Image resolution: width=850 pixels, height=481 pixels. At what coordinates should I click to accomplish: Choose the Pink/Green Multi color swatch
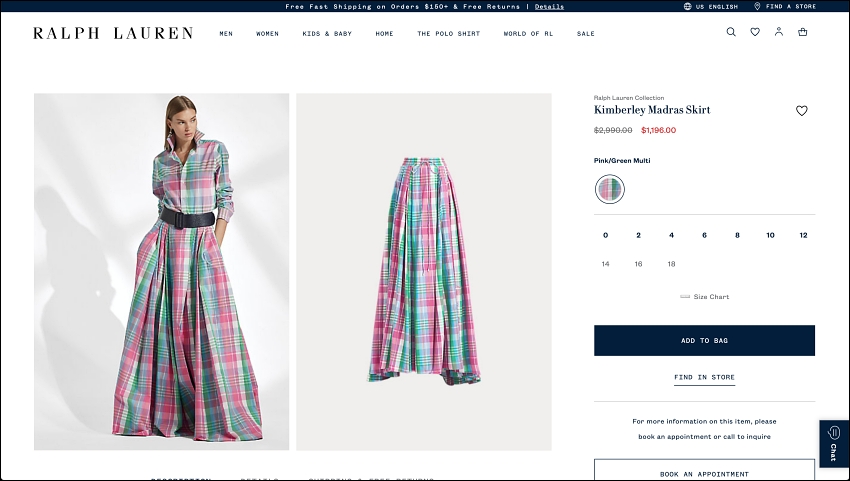[x=610, y=189]
